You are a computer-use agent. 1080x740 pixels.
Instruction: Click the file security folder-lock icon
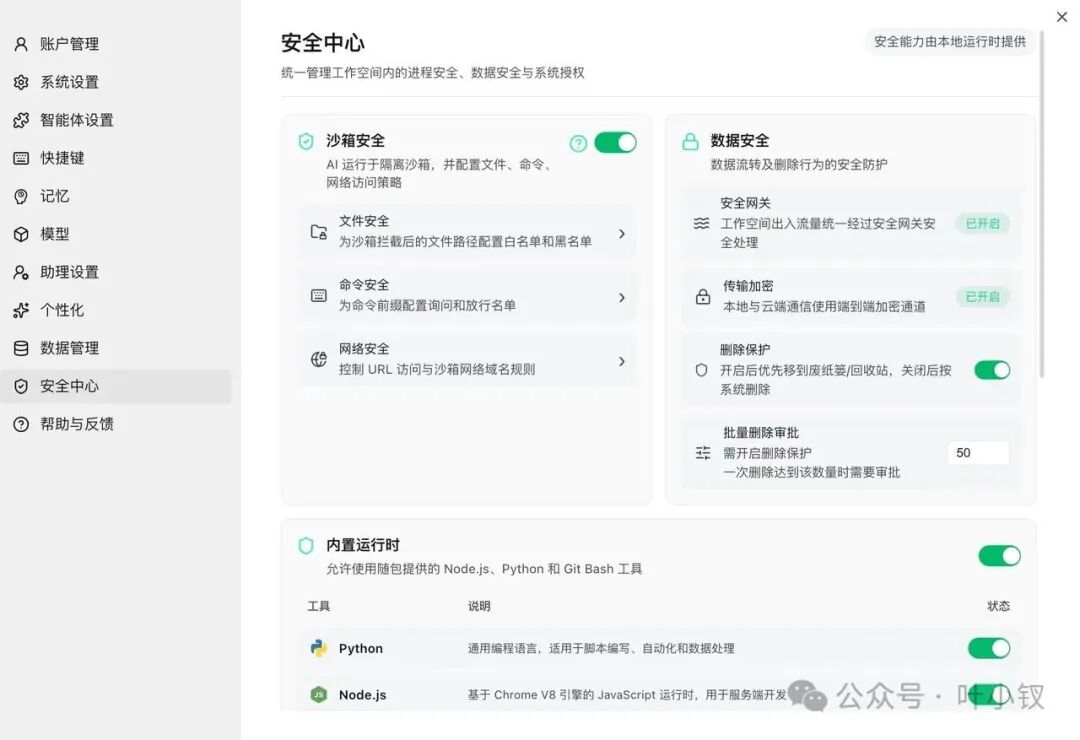click(x=318, y=232)
